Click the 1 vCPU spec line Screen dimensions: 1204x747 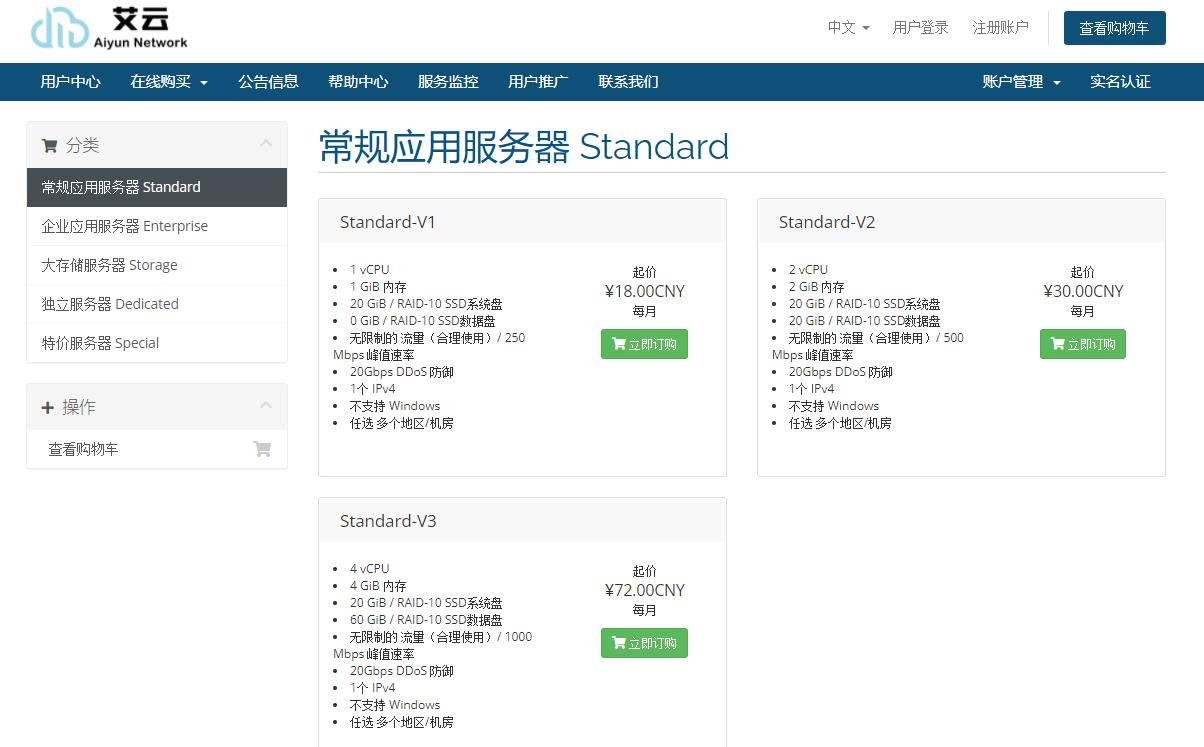(x=369, y=270)
